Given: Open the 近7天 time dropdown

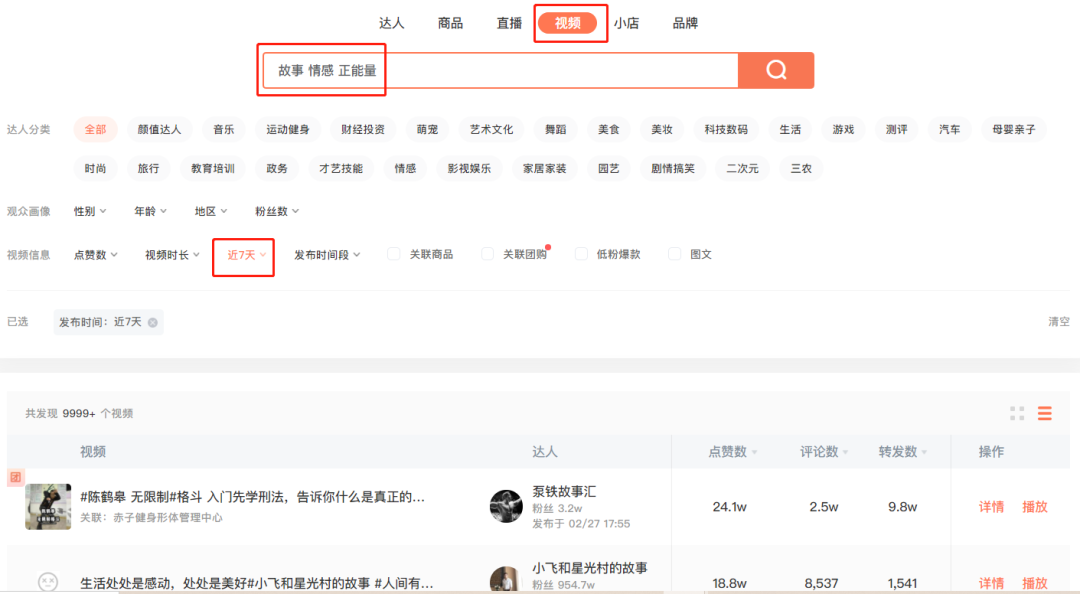Looking at the screenshot, I should (247, 255).
